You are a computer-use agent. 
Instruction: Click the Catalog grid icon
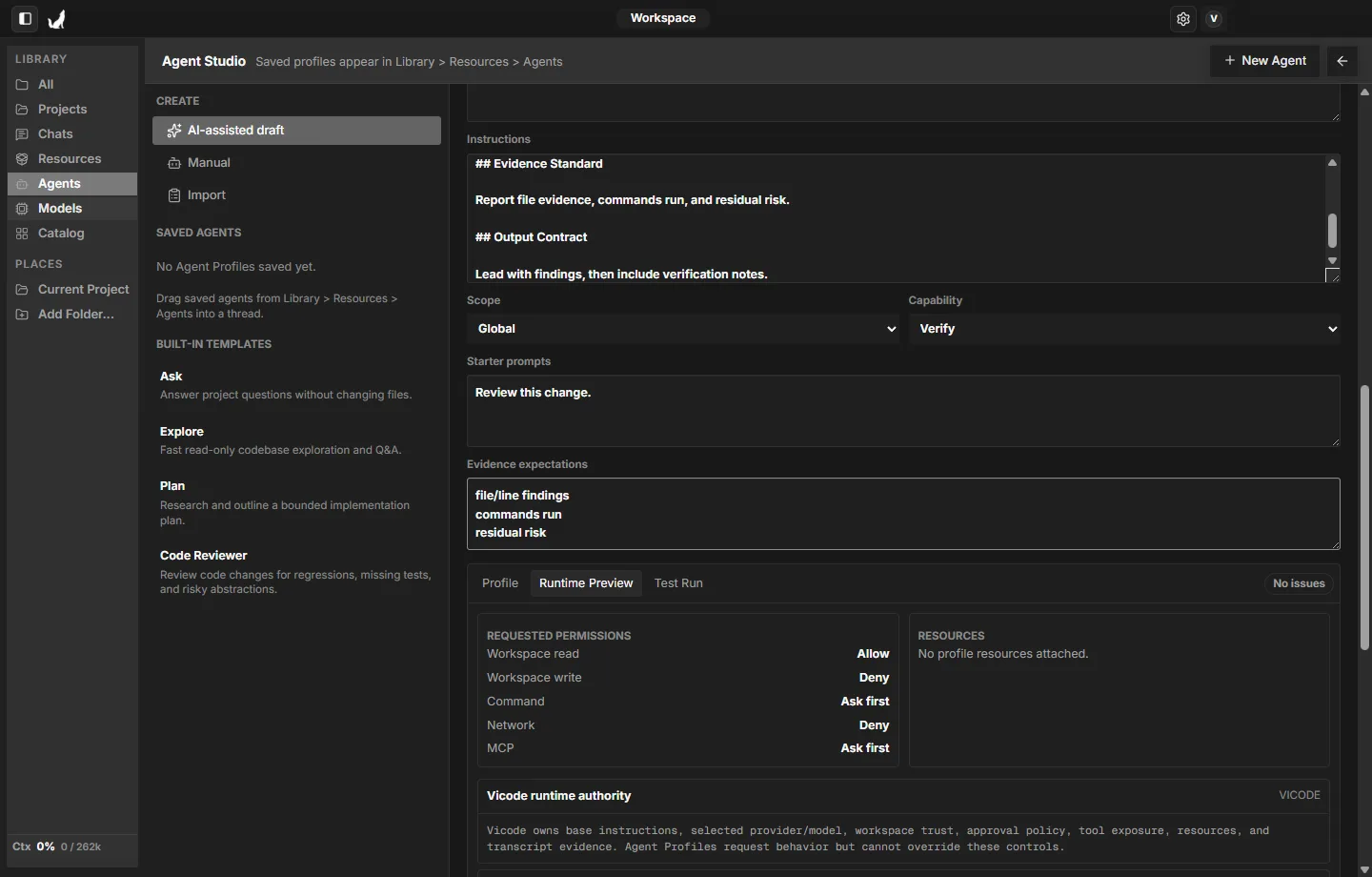tap(22, 234)
